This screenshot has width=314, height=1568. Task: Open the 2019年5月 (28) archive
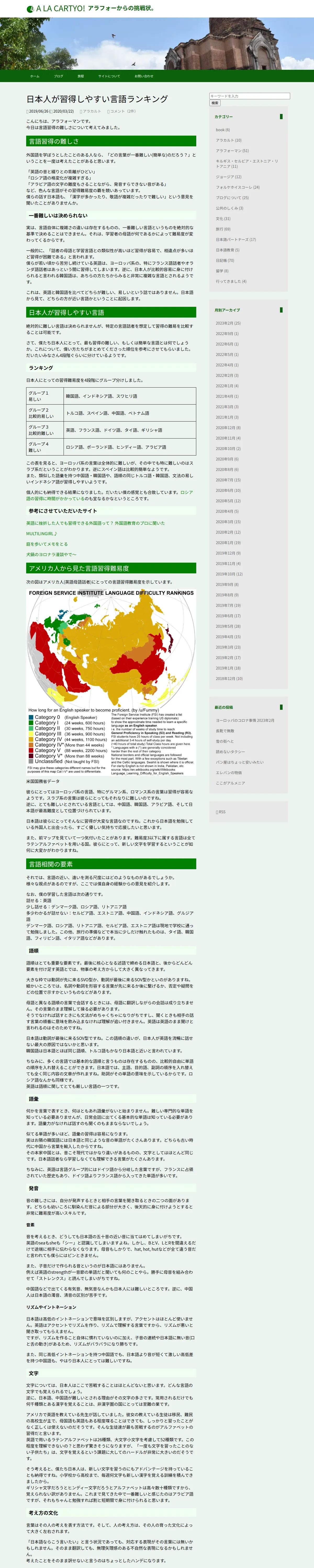click(228, 626)
